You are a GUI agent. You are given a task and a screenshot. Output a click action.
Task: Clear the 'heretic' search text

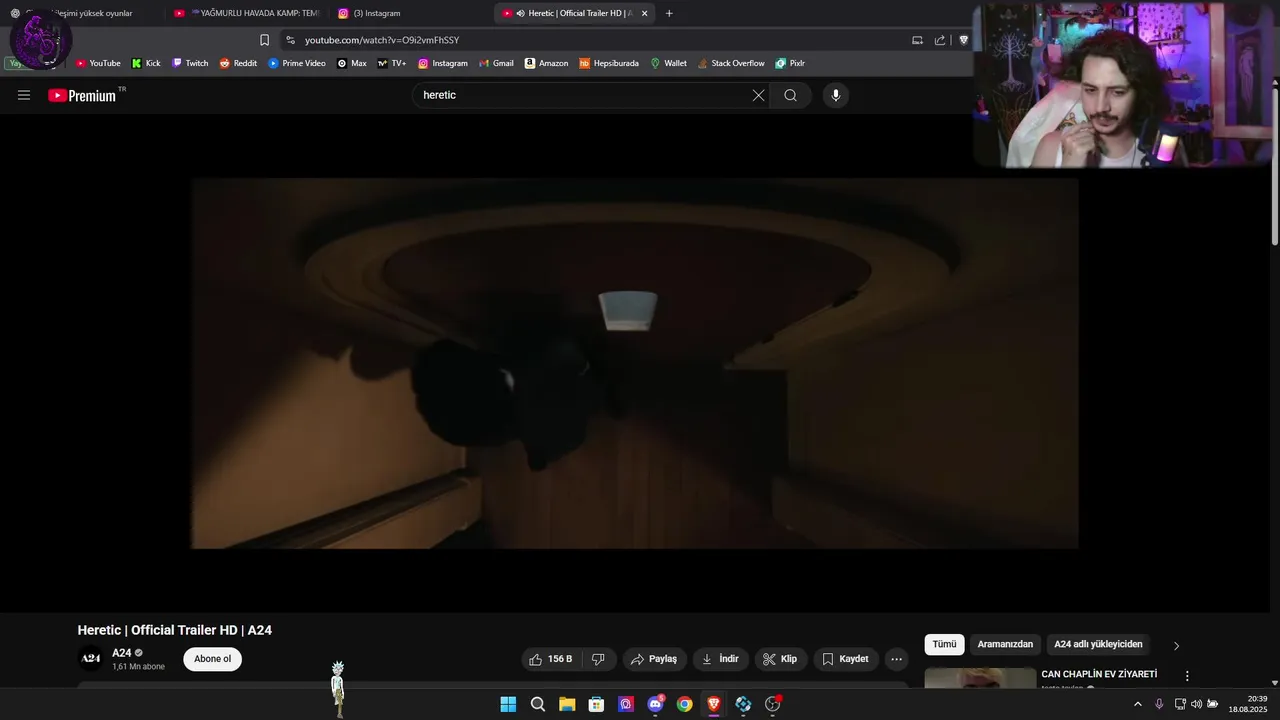tap(758, 95)
